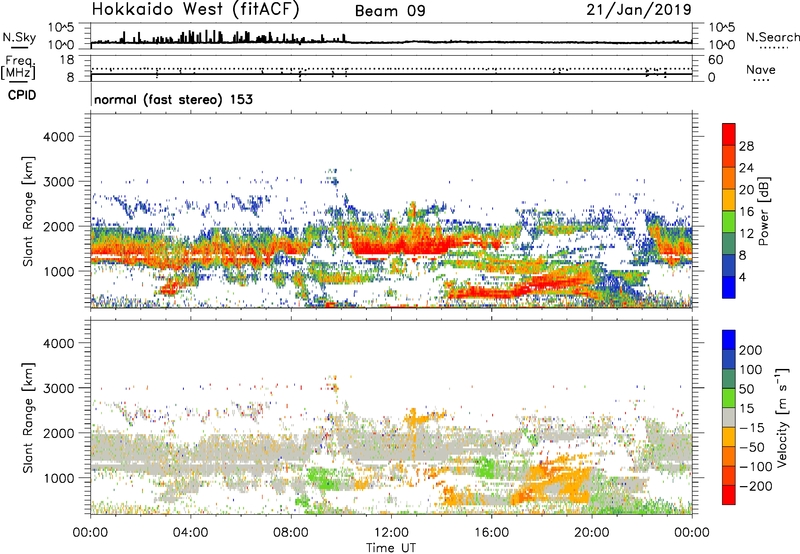Click the 'normal (fast stereo) 153' text
The image size is (800, 554).
(173, 100)
